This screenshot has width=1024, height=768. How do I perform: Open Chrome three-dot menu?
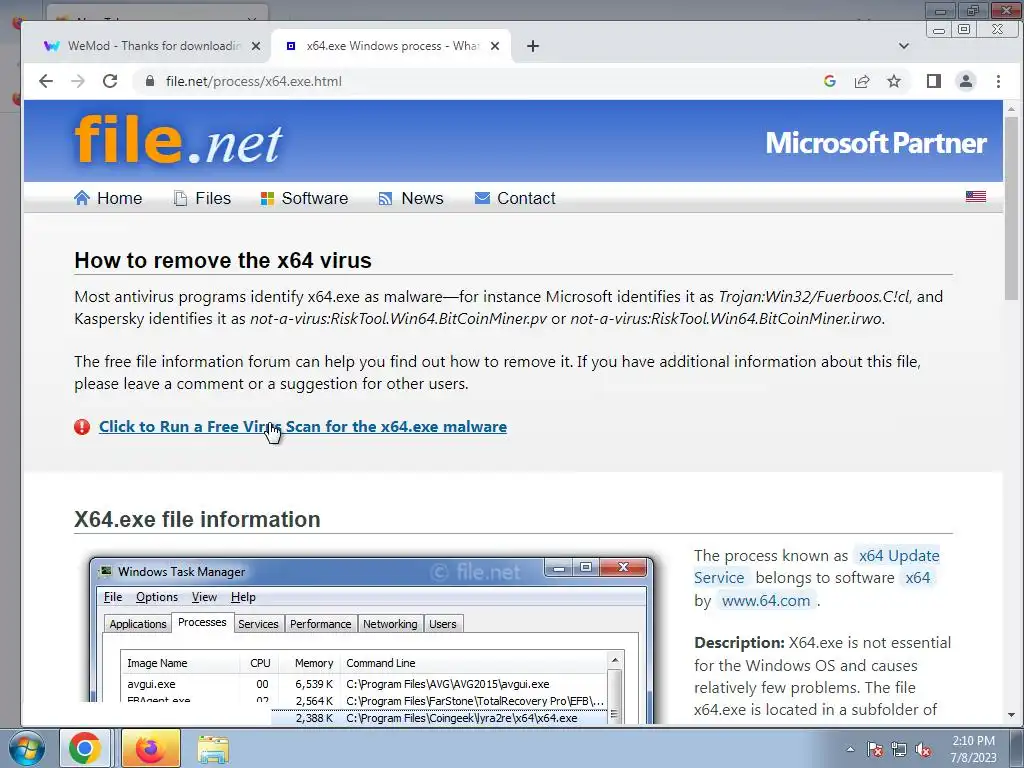click(x=998, y=81)
